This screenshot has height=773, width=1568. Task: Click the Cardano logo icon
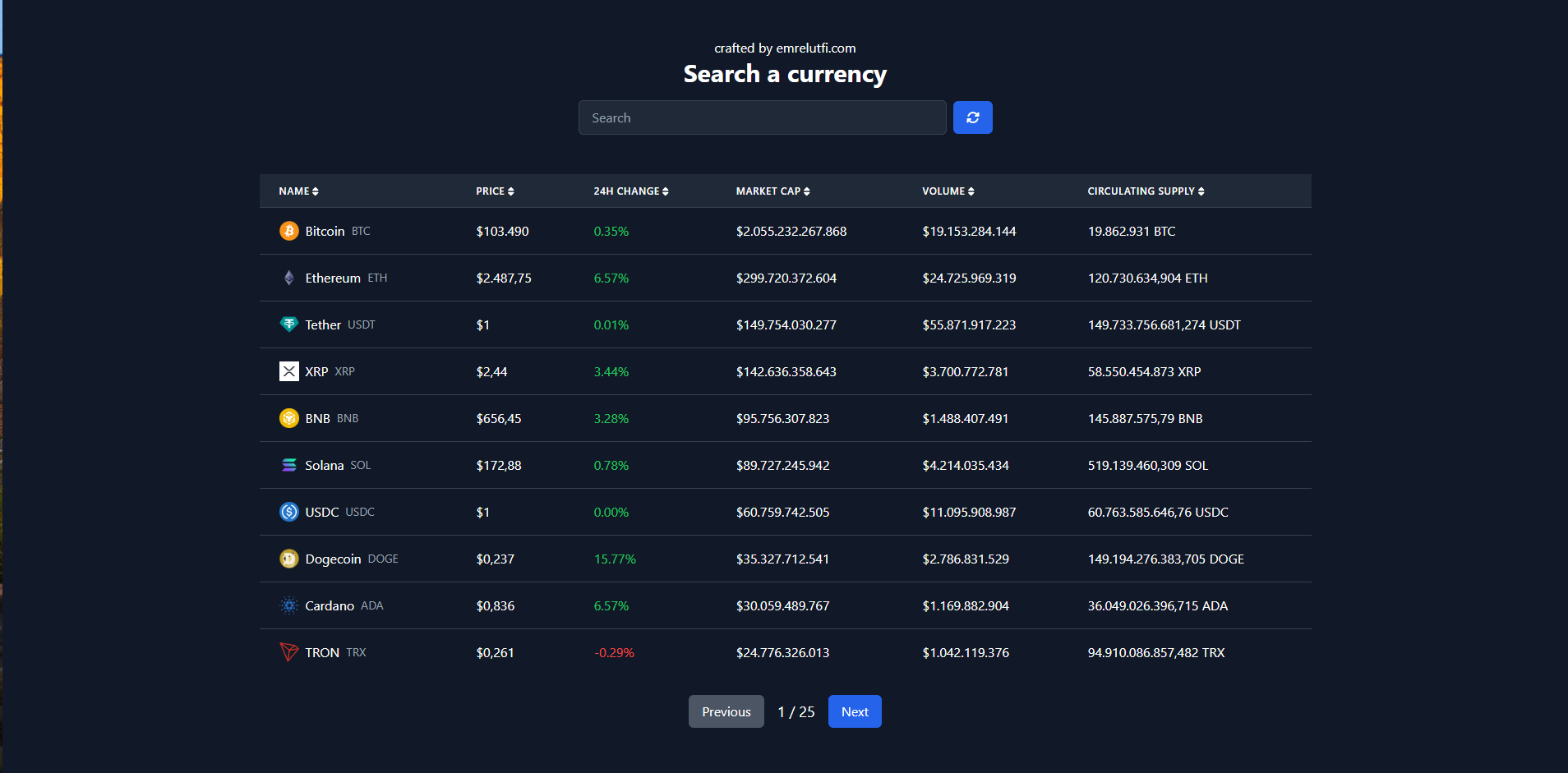point(289,605)
